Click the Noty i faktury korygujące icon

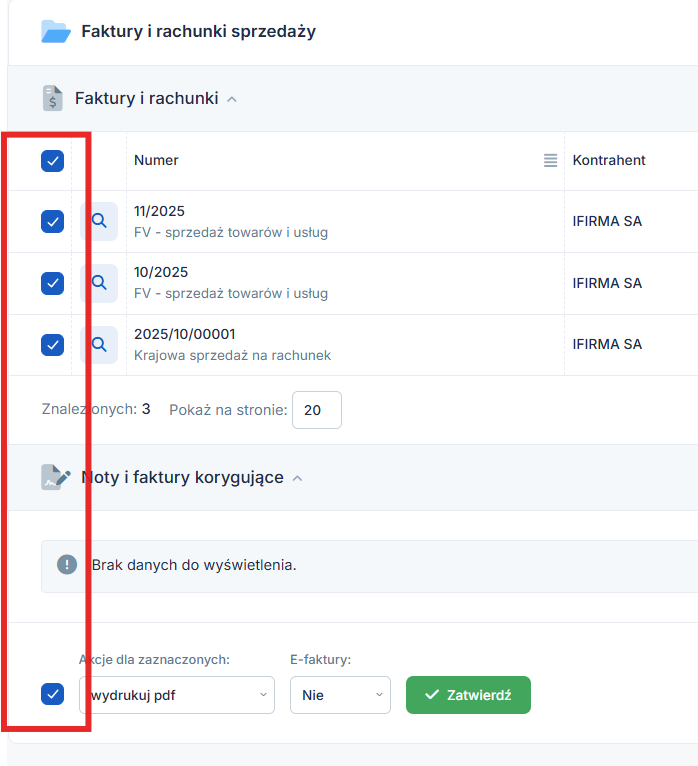pos(56,477)
